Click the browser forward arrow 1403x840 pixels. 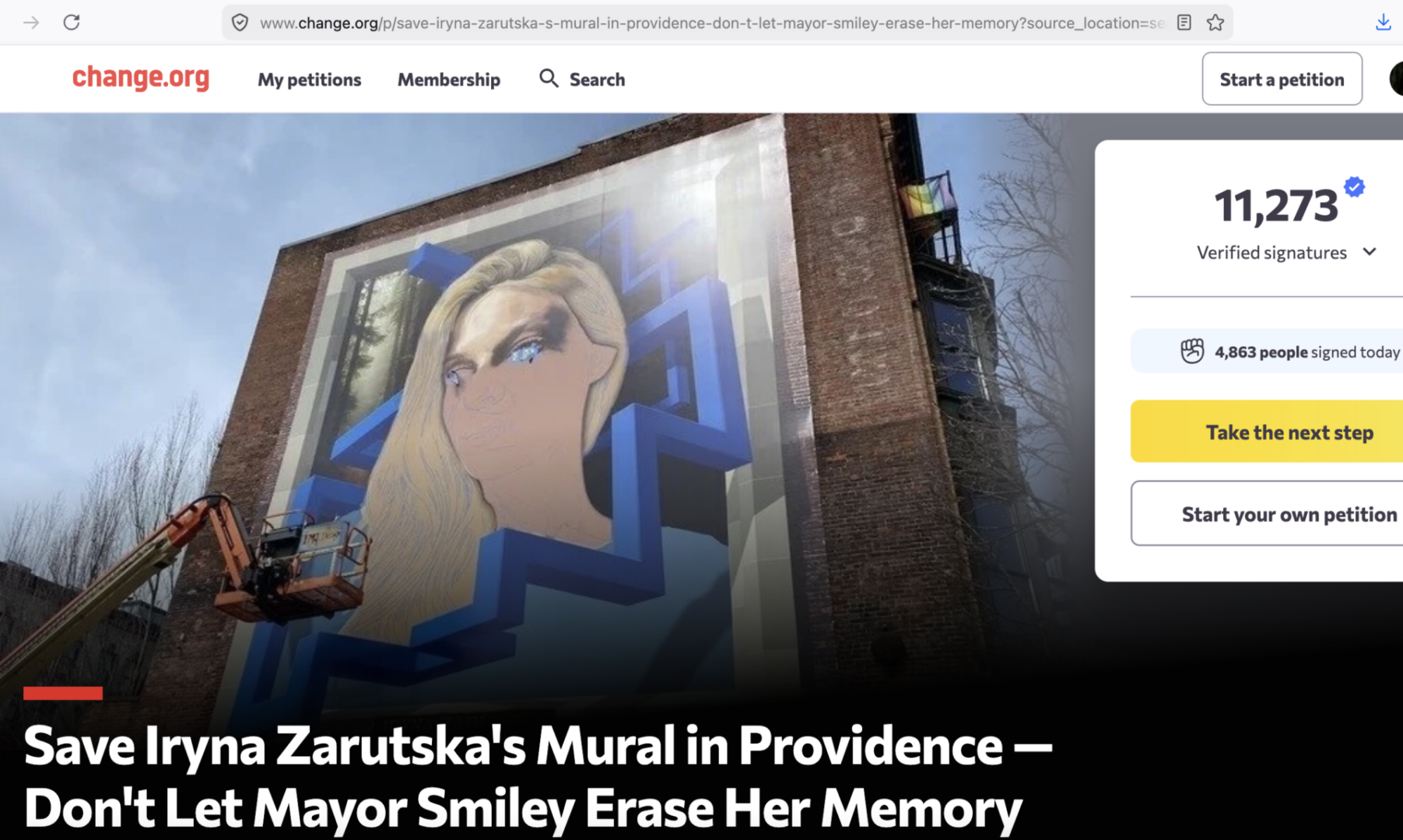click(x=31, y=23)
